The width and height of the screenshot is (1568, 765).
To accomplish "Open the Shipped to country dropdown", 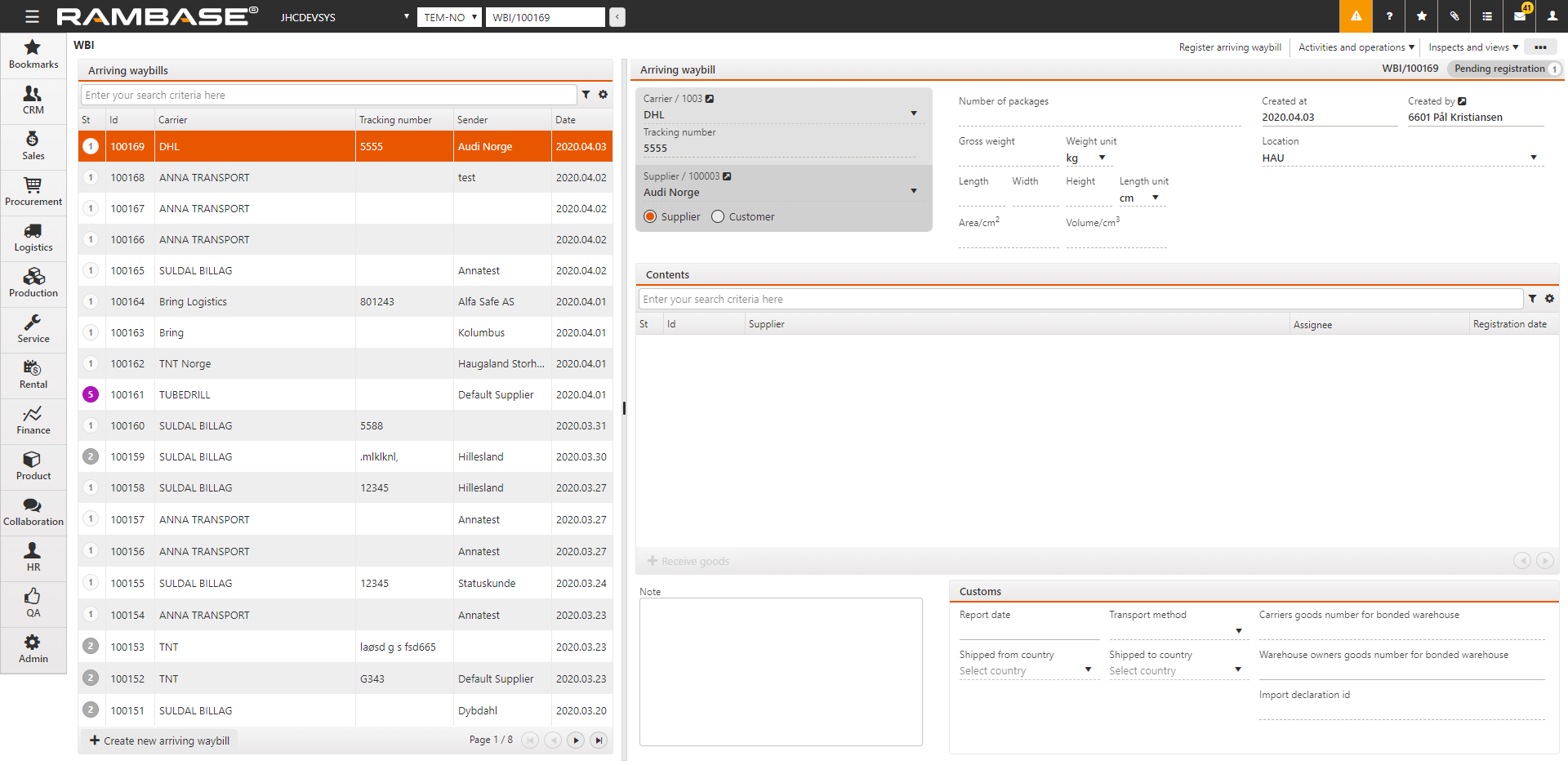I will (x=1238, y=669).
